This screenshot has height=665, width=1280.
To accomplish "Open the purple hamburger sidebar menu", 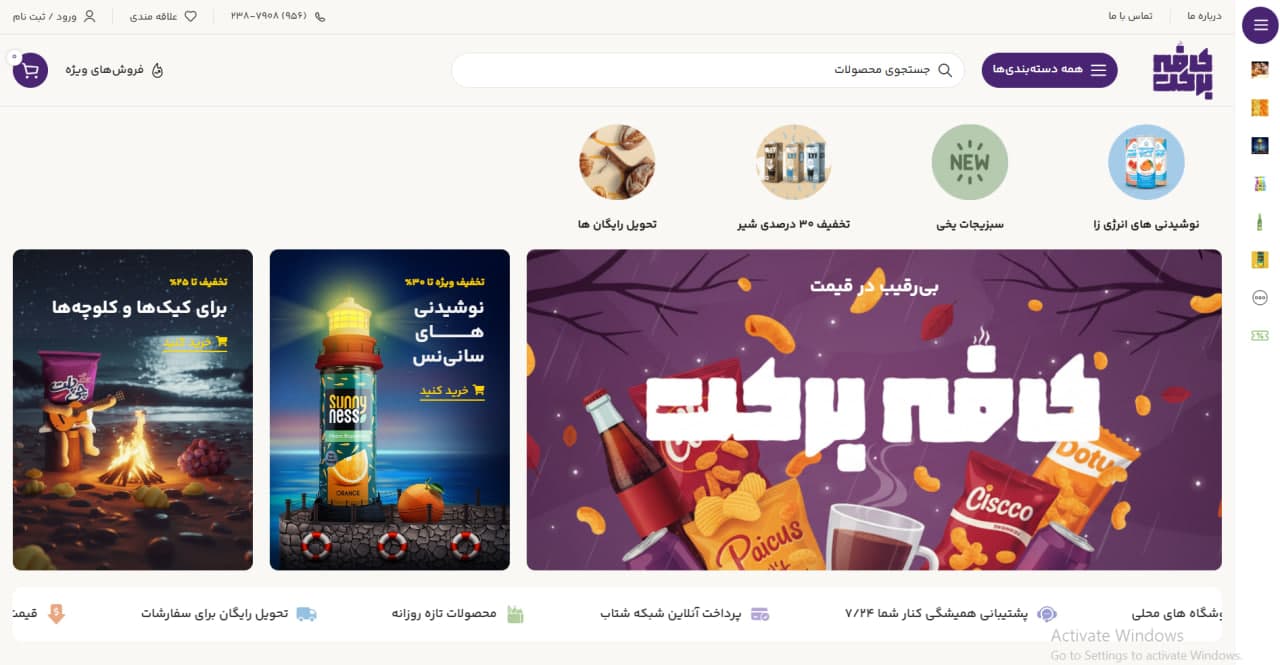I will coord(1260,24).
